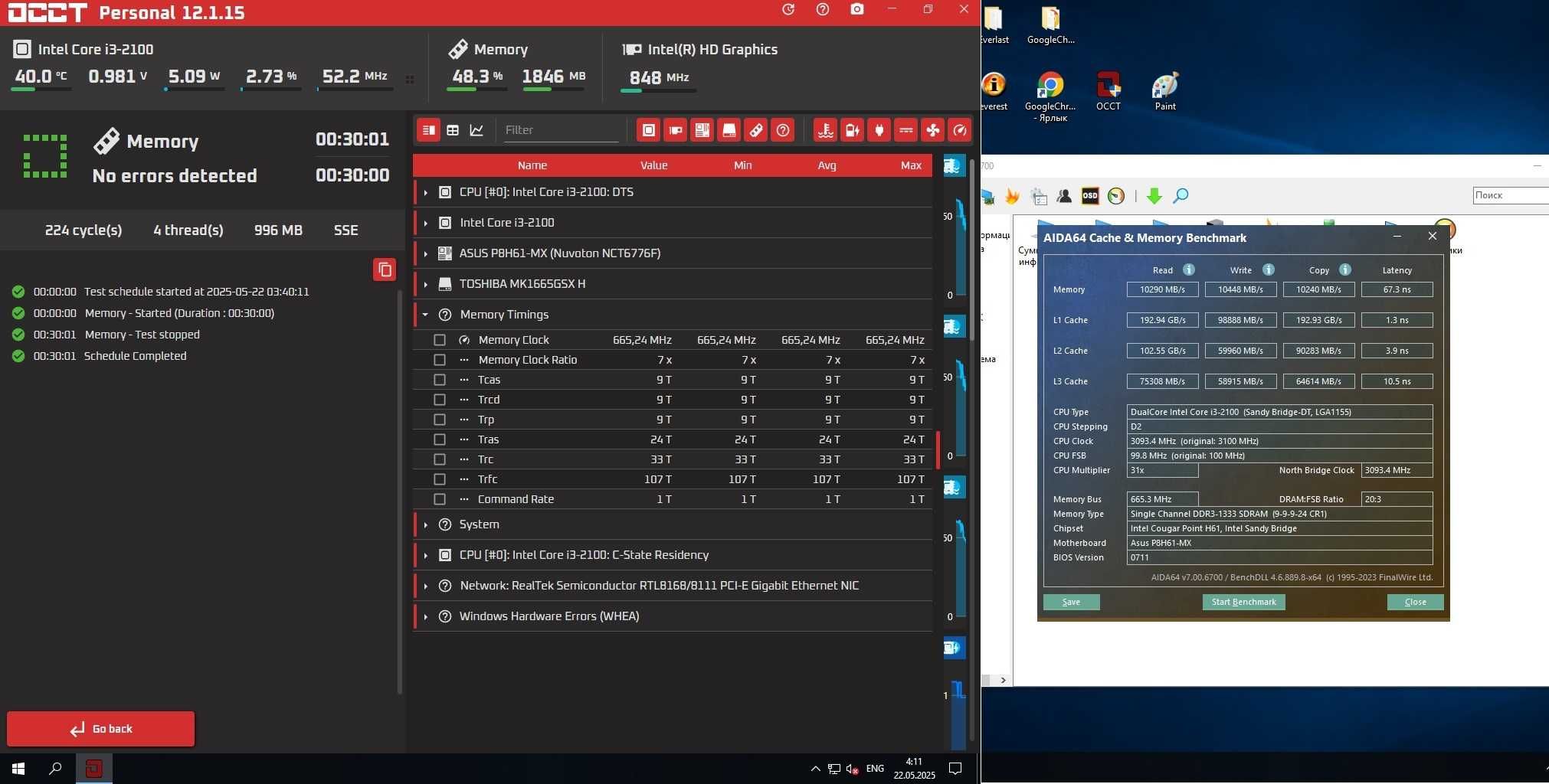Screen dimensions: 1549x784
Task: Collapse the Memory Timings group
Action: pyautogui.click(x=425, y=315)
